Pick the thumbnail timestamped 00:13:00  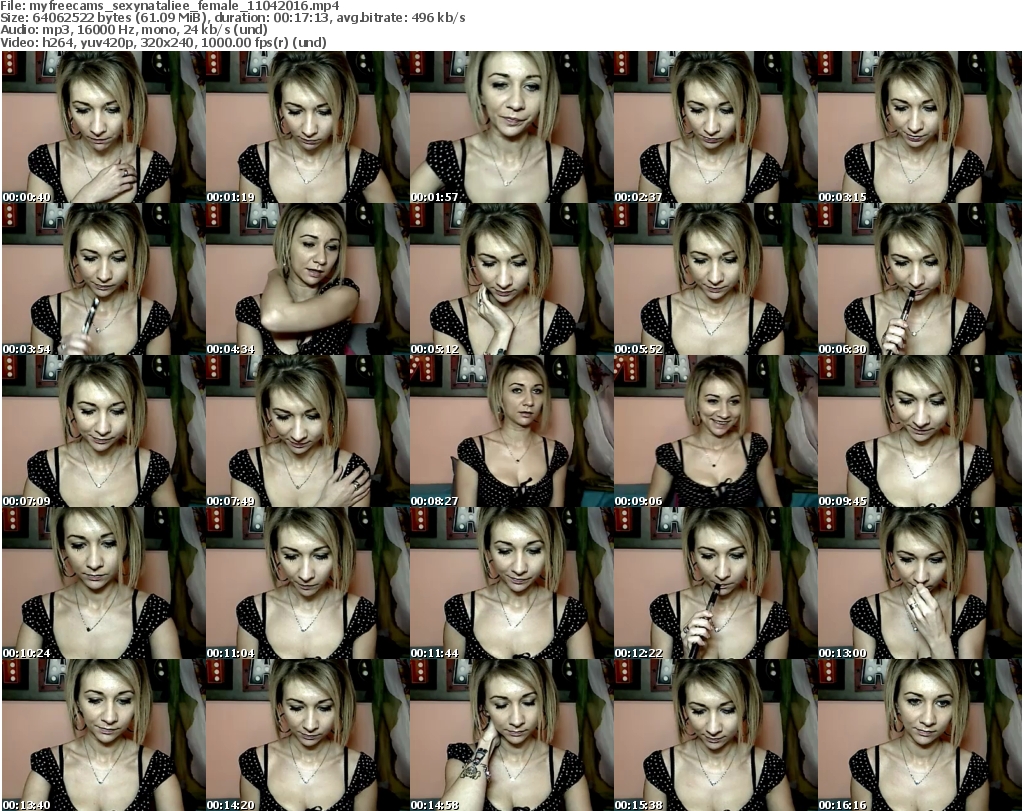tap(919, 583)
